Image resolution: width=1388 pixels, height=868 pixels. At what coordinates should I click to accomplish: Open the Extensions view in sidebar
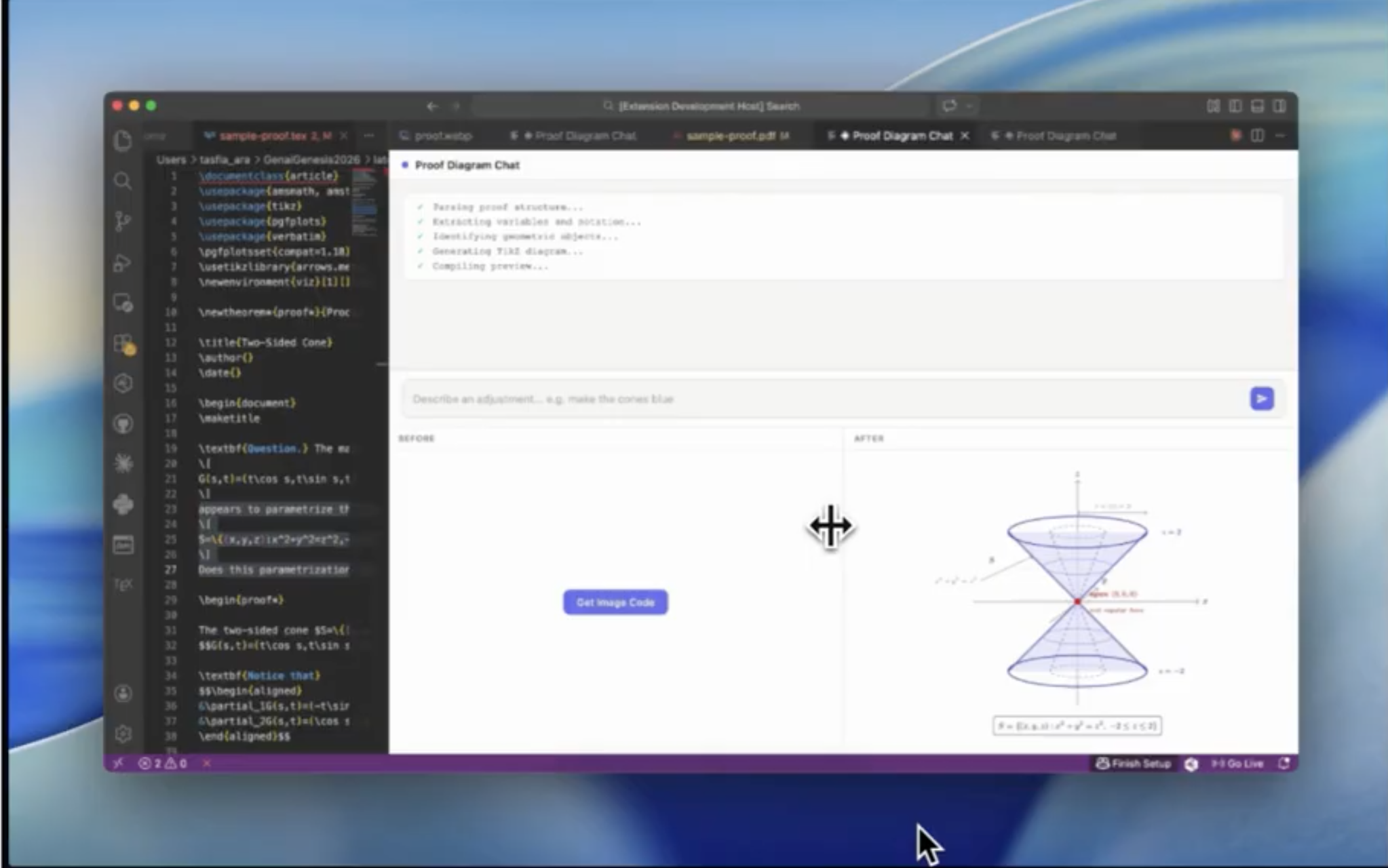pyautogui.click(x=124, y=344)
